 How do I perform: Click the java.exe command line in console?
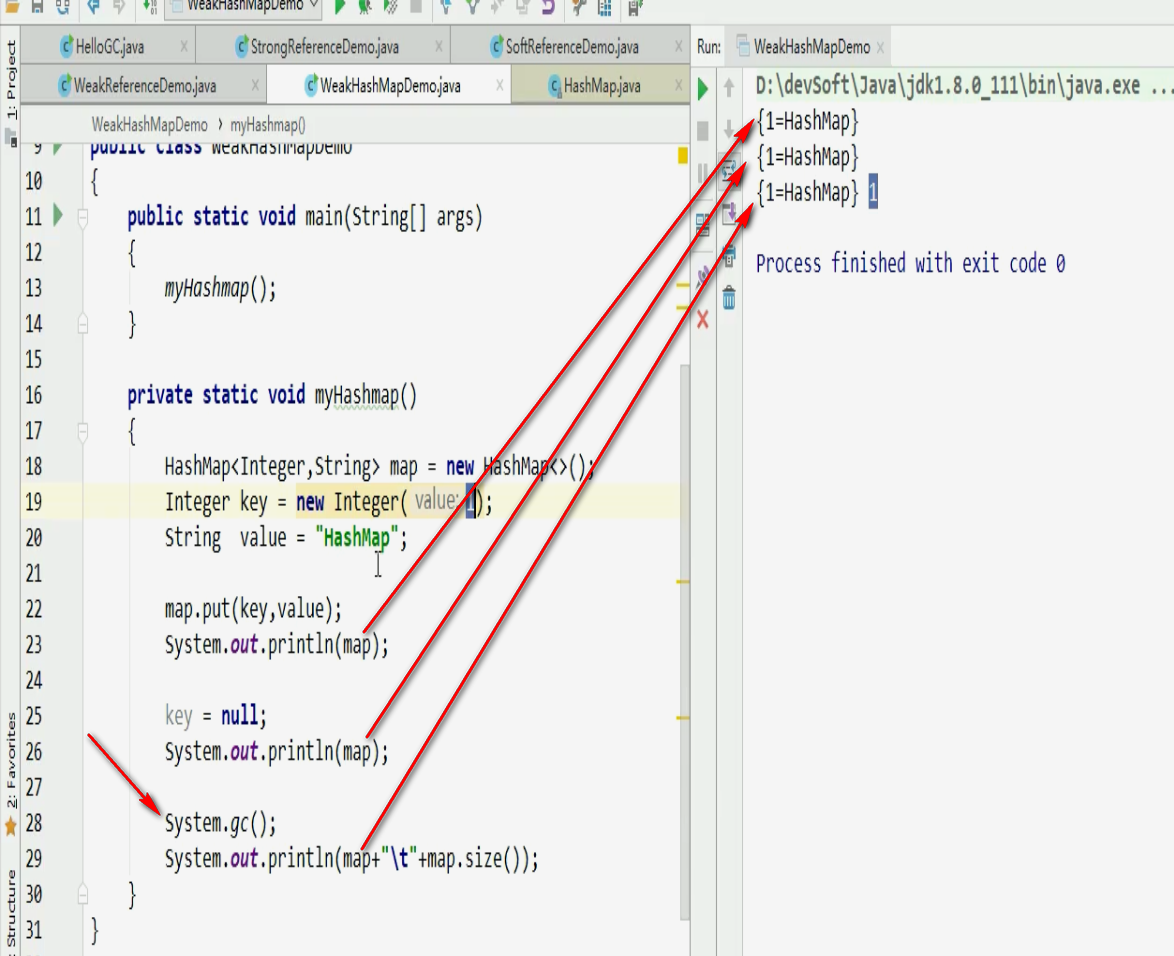click(x=963, y=85)
